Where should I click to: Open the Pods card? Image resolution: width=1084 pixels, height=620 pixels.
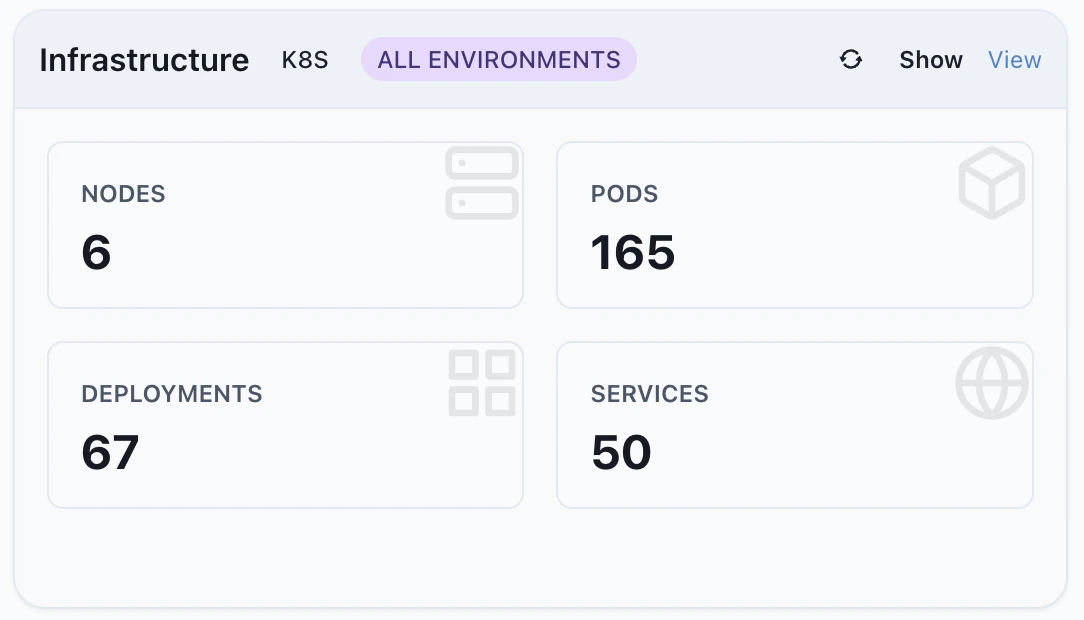click(x=795, y=224)
